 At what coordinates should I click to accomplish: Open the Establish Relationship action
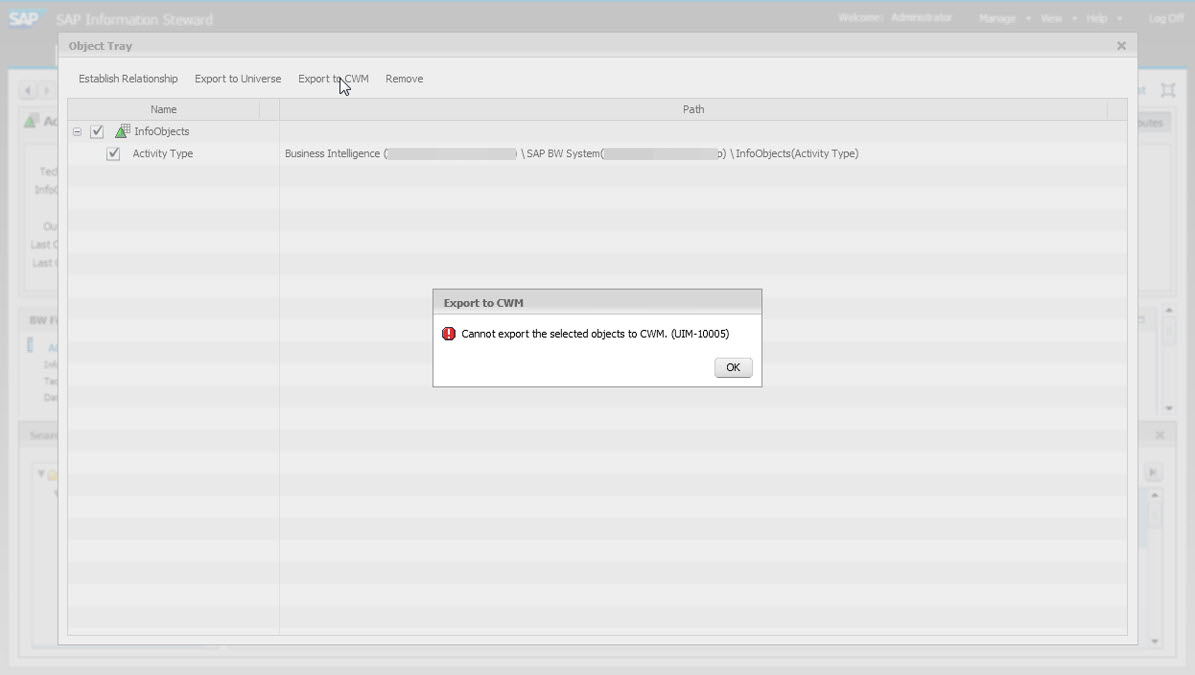[128, 78]
